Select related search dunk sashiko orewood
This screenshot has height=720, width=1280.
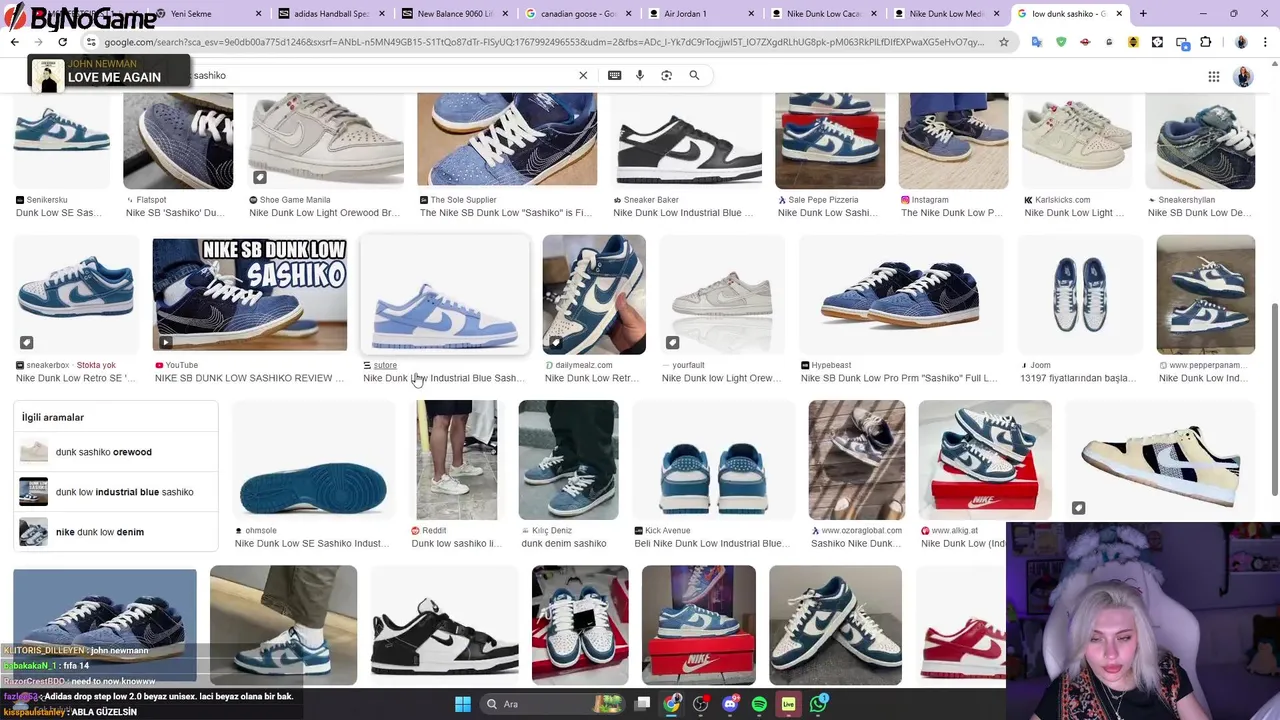117,452
